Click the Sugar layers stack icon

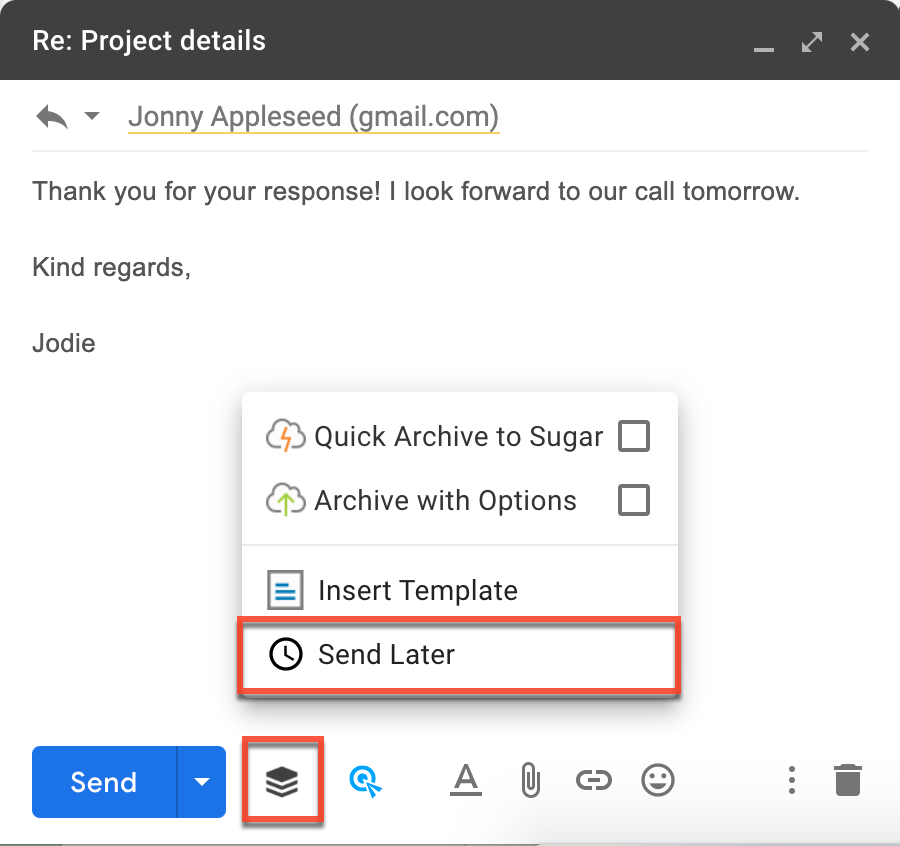pyautogui.click(x=282, y=782)
